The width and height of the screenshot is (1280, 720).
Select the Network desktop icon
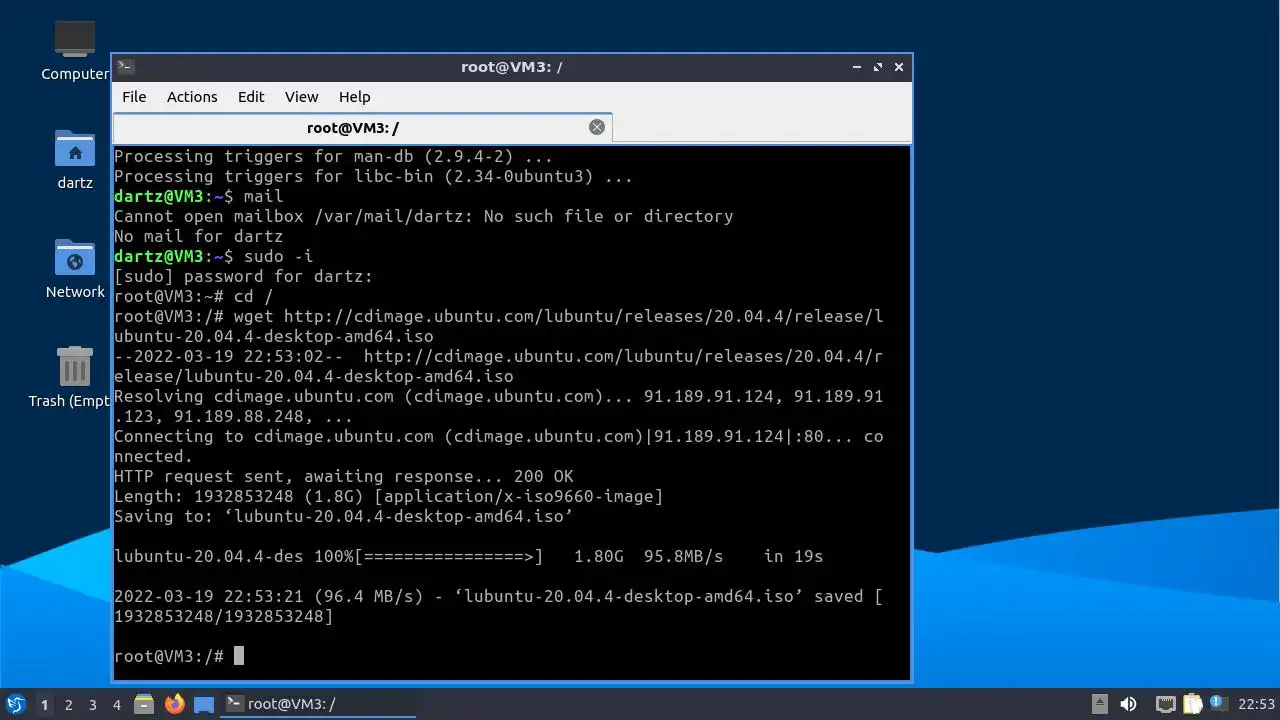pyautogui.click(x=75, y=269)
